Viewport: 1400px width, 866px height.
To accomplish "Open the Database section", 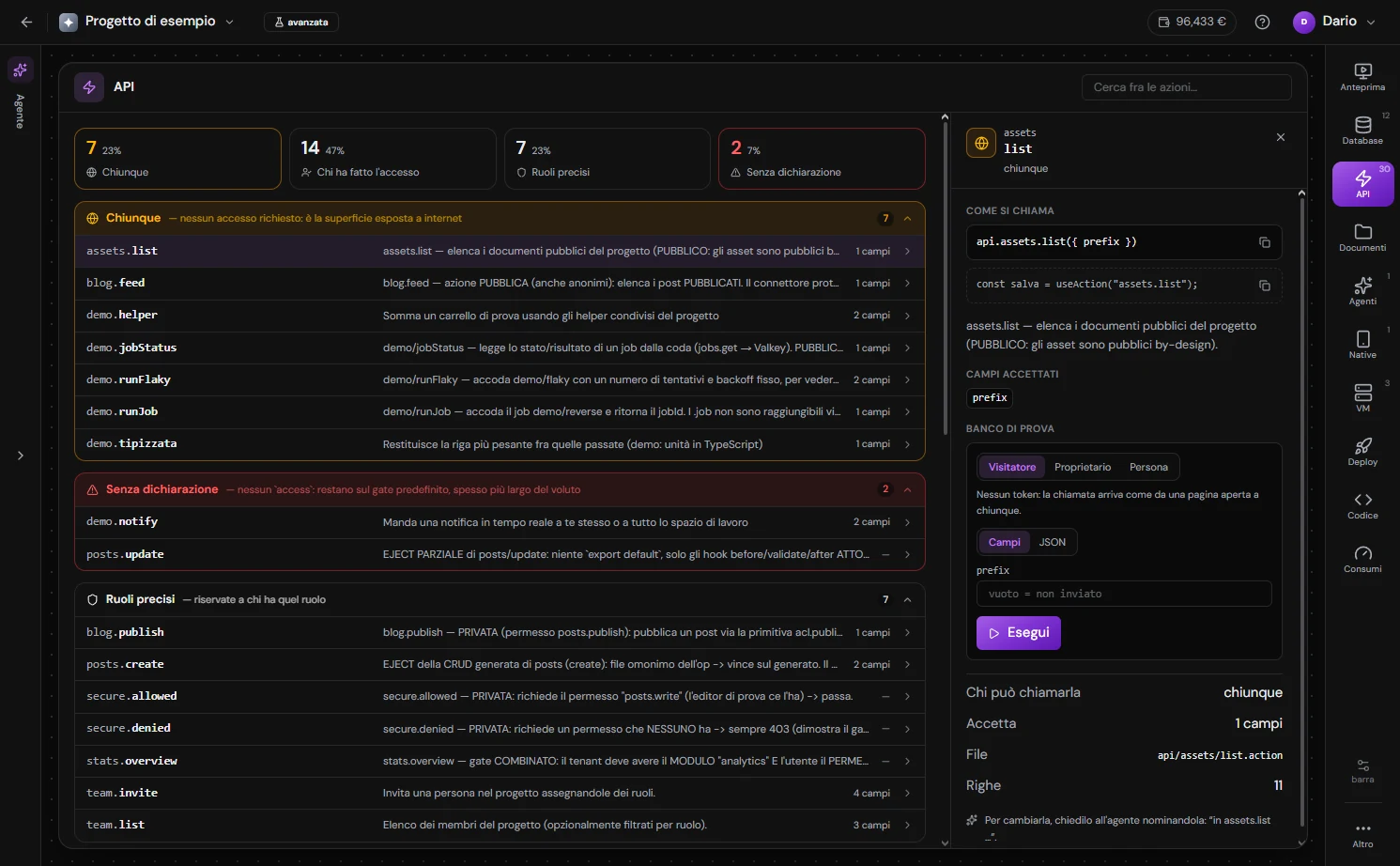I will pos(1362,131).
